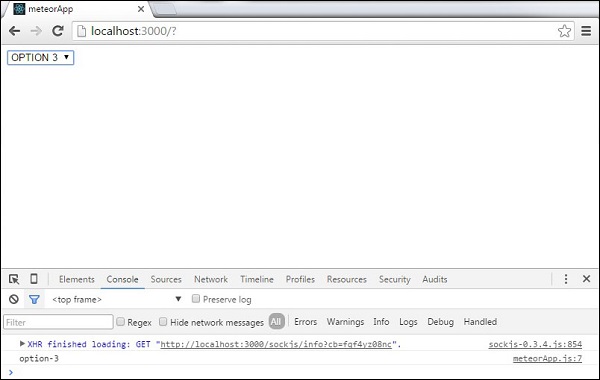
Task: Select the meteorApp tab
Action: point(77,9)
